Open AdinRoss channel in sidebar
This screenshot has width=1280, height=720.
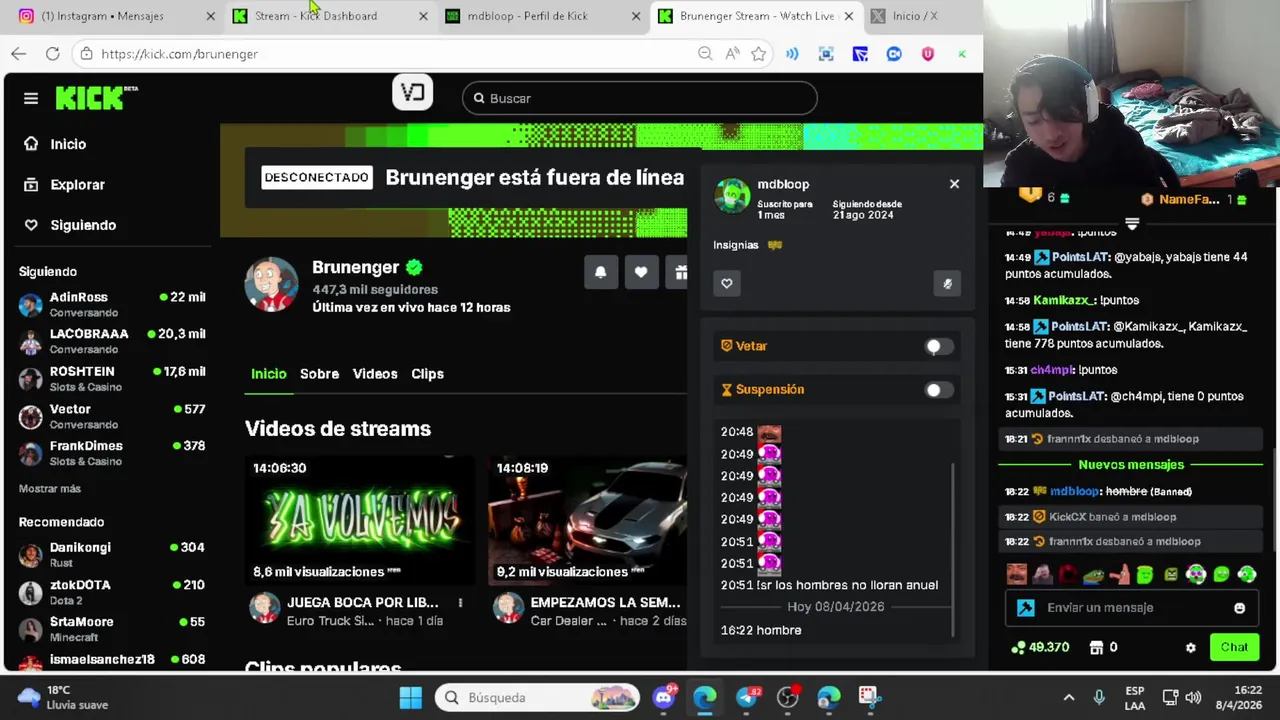coord(112,304)
